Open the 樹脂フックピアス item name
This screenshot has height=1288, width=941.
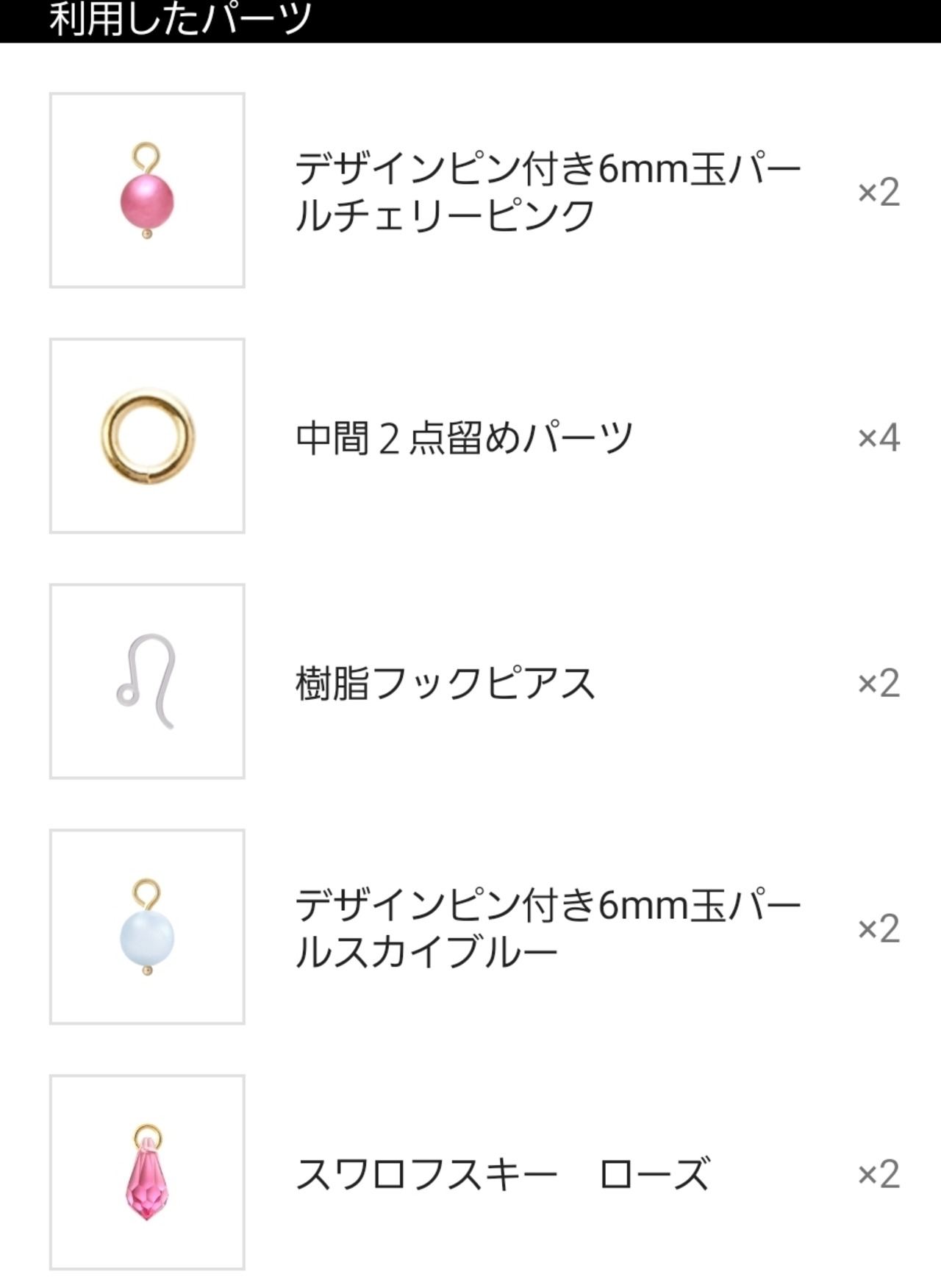click(x=445, y=684)
